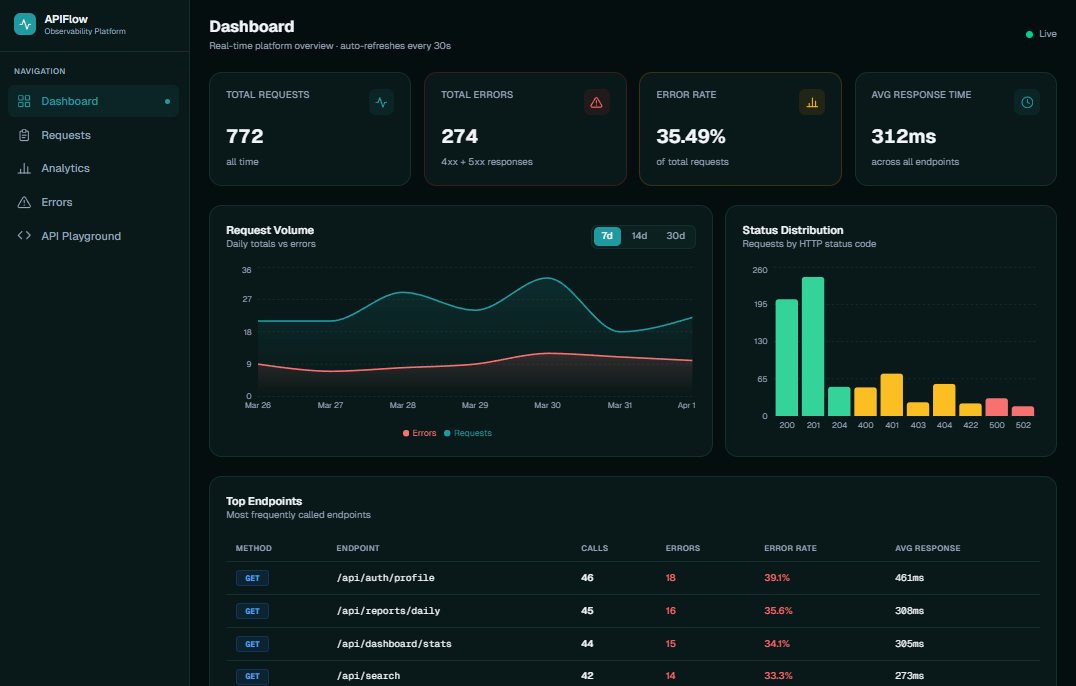1076x686 pixels.
Task: Click the Status Distribution chart title
Action: 793,230
